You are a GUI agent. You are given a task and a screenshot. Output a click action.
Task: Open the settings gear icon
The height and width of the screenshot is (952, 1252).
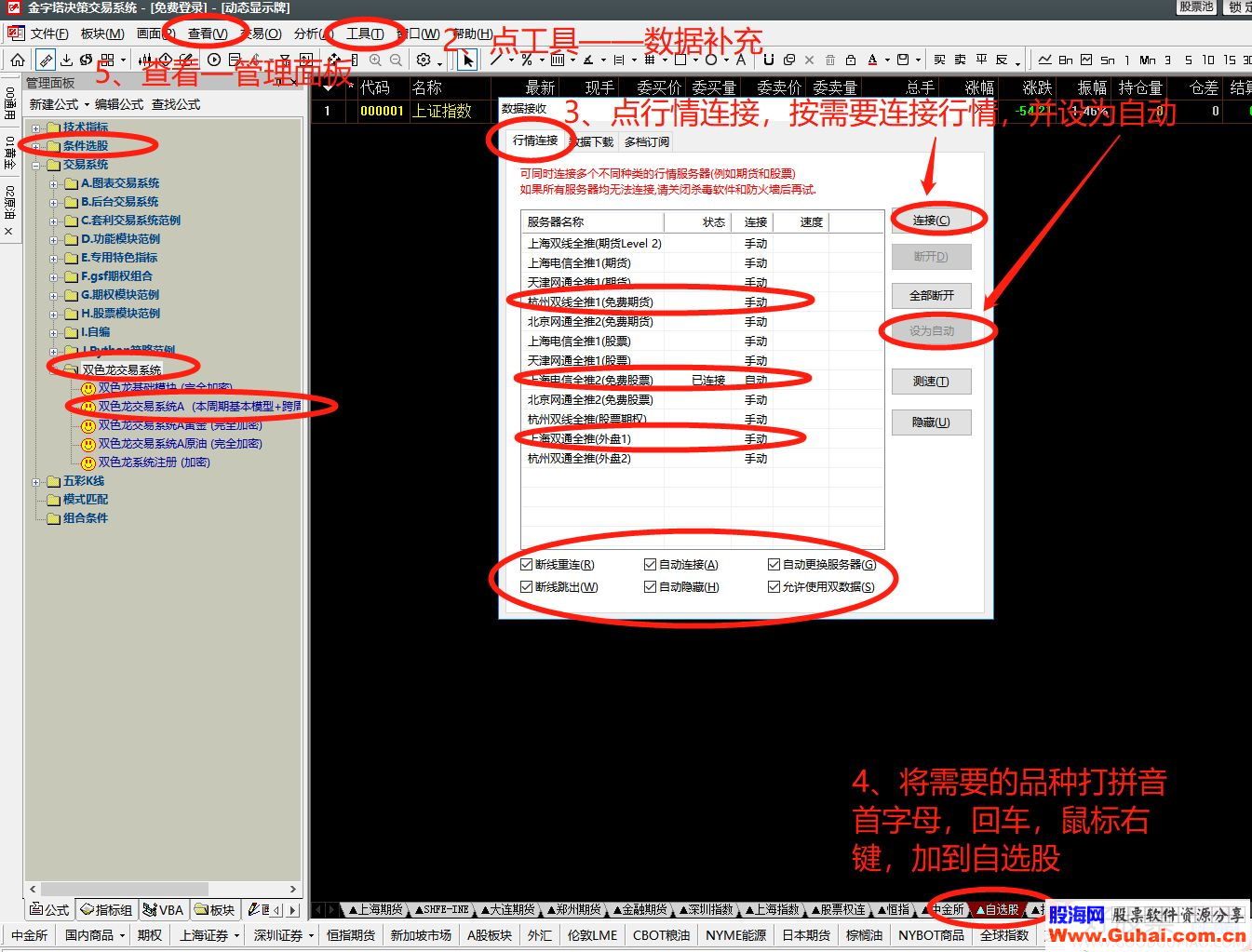(424, 60)
